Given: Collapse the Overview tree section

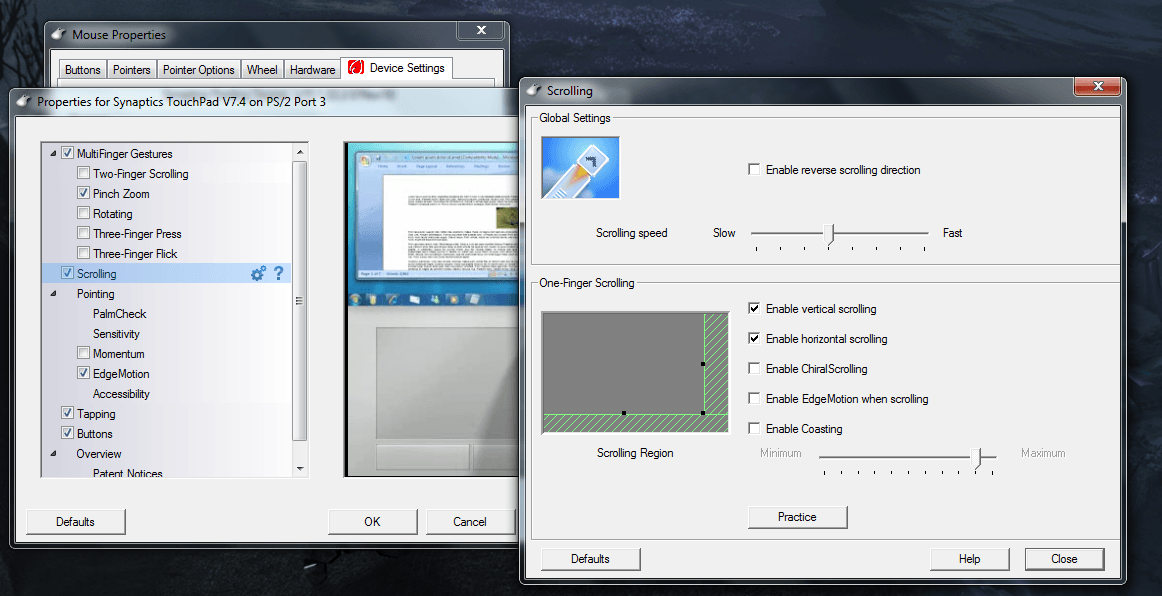Looking at the screenshot, I should [53, 454].
